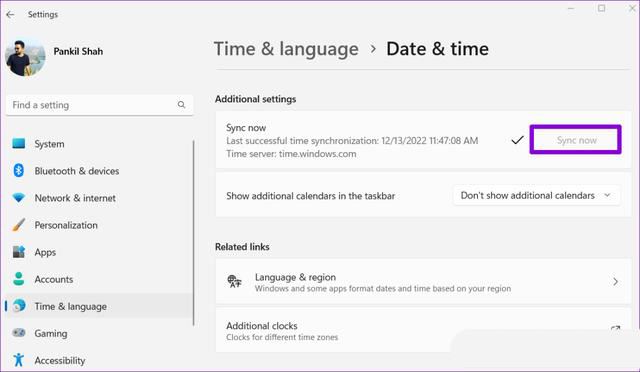640x372 pixels.
Task: Click the search magnifier icon
Action: tap(181, 105)
